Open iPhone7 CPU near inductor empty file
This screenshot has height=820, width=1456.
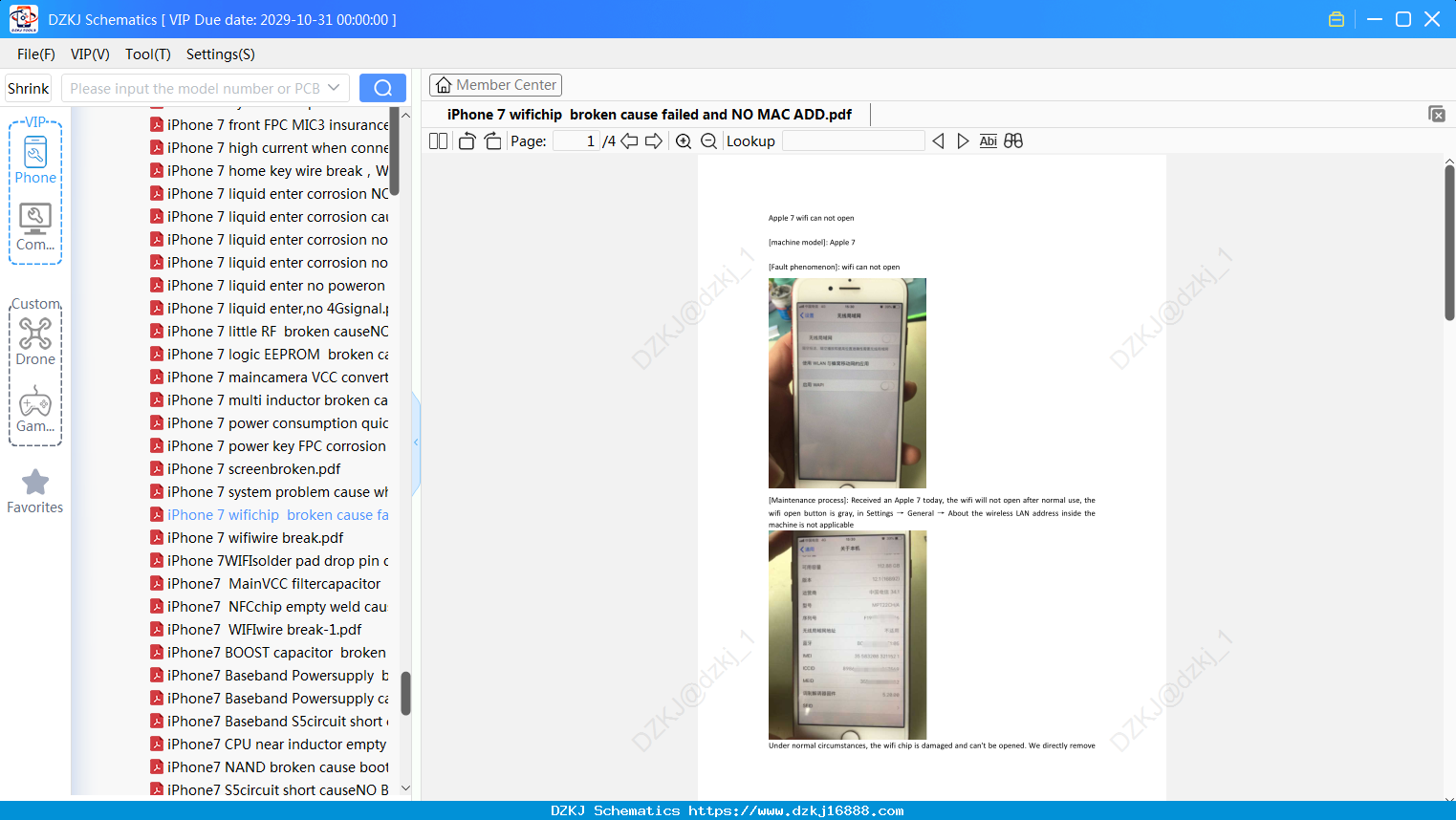270,744
